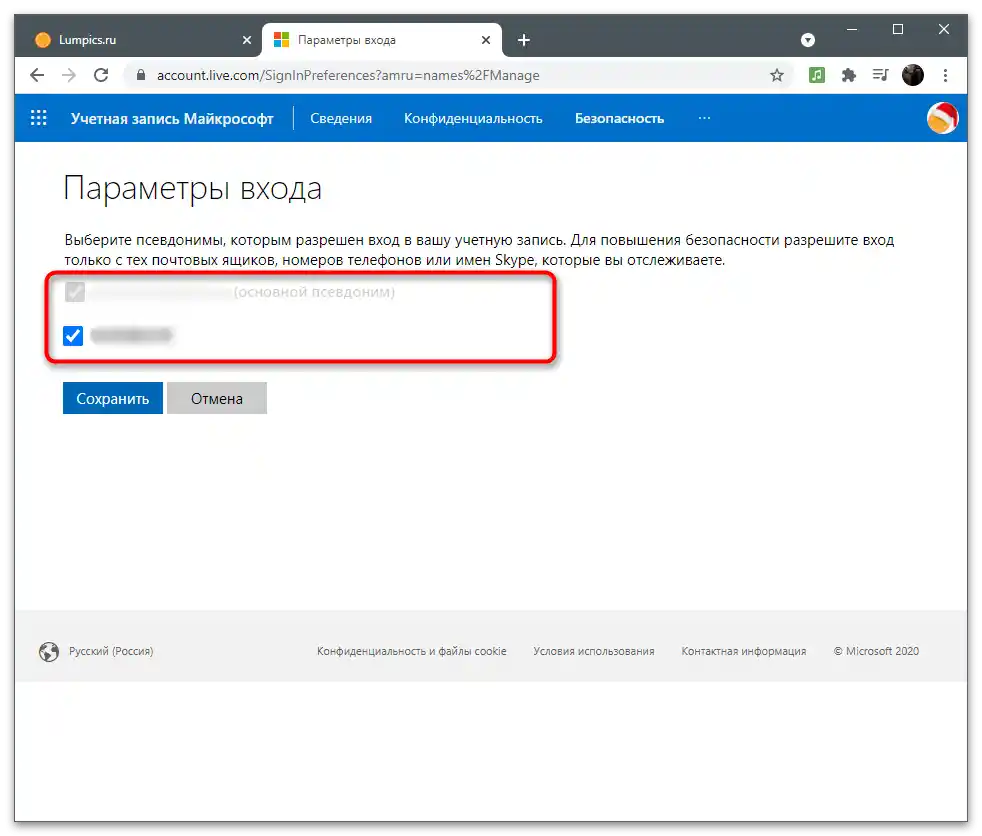
Task: Toggle the disabled primary alias checkbox
Action: pyautogui.click(x=75, y=292)
